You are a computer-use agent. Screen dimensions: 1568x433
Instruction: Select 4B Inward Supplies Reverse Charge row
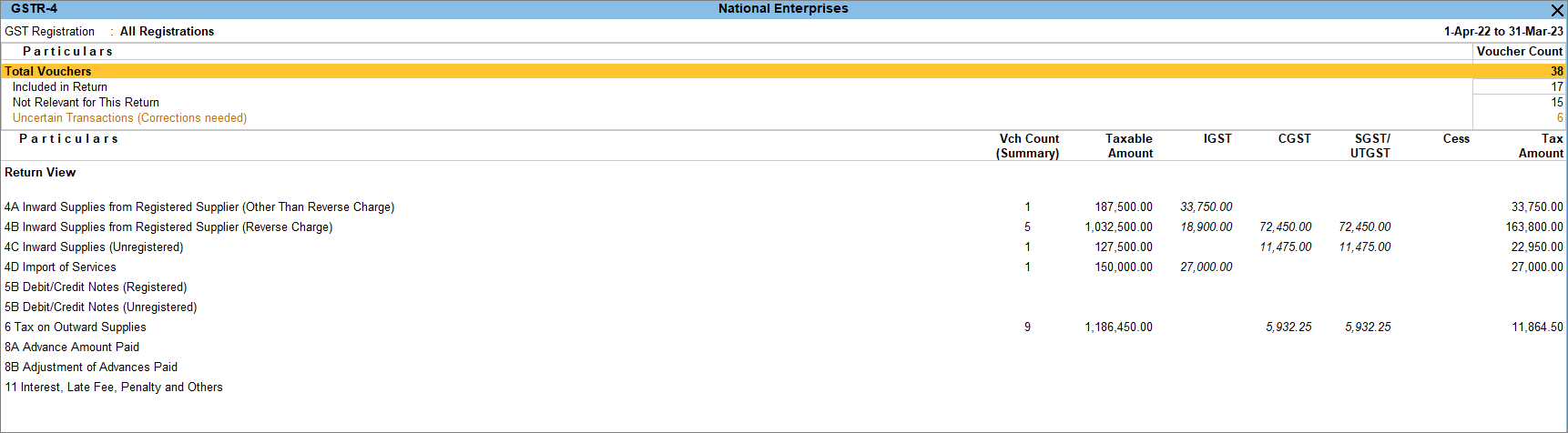[783, 227]
